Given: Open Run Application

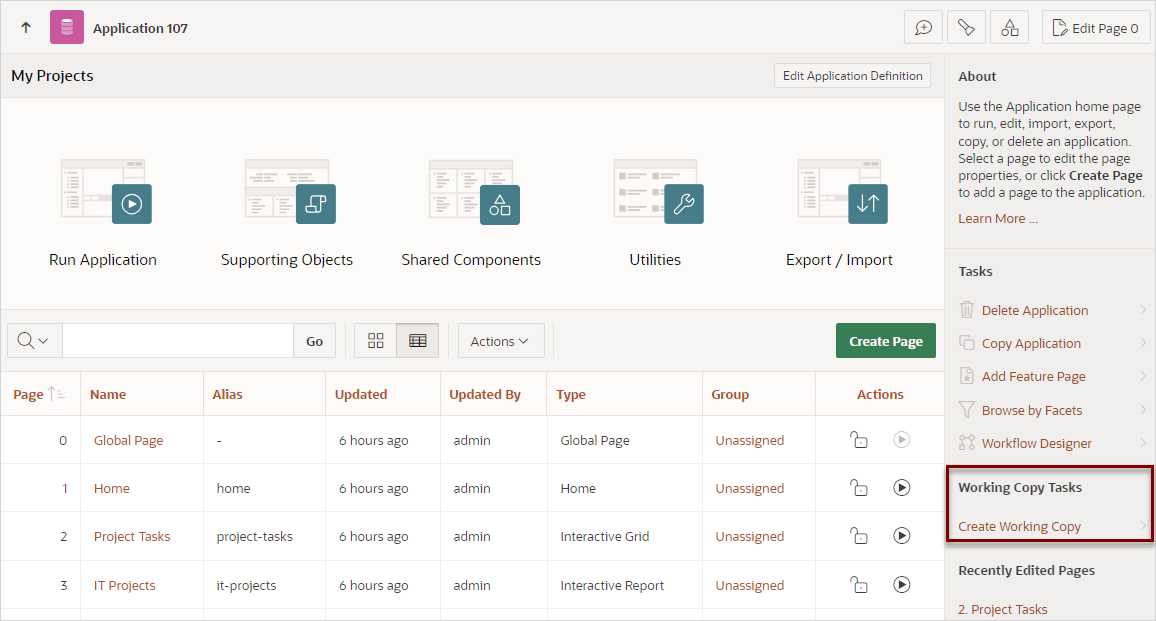Looking at the screenshot, I should tap(103, 203).
